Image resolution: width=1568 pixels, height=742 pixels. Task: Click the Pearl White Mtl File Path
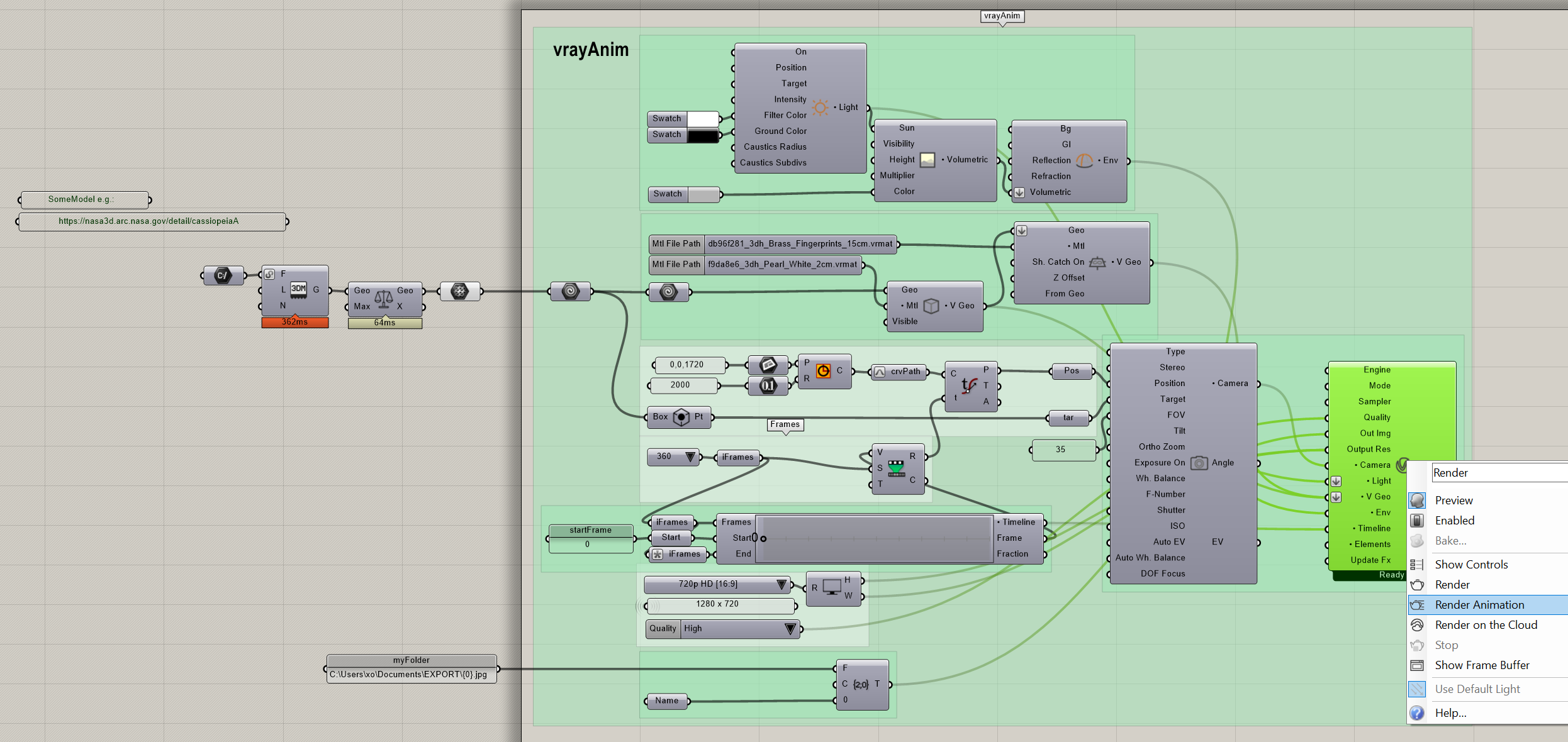tap(756, 265)
